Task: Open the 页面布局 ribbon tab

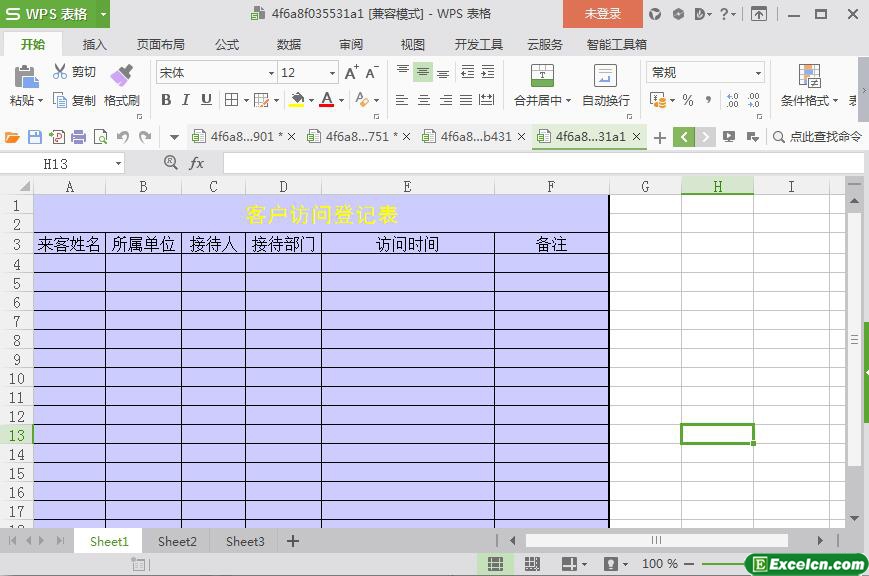Action: [161, 44]
